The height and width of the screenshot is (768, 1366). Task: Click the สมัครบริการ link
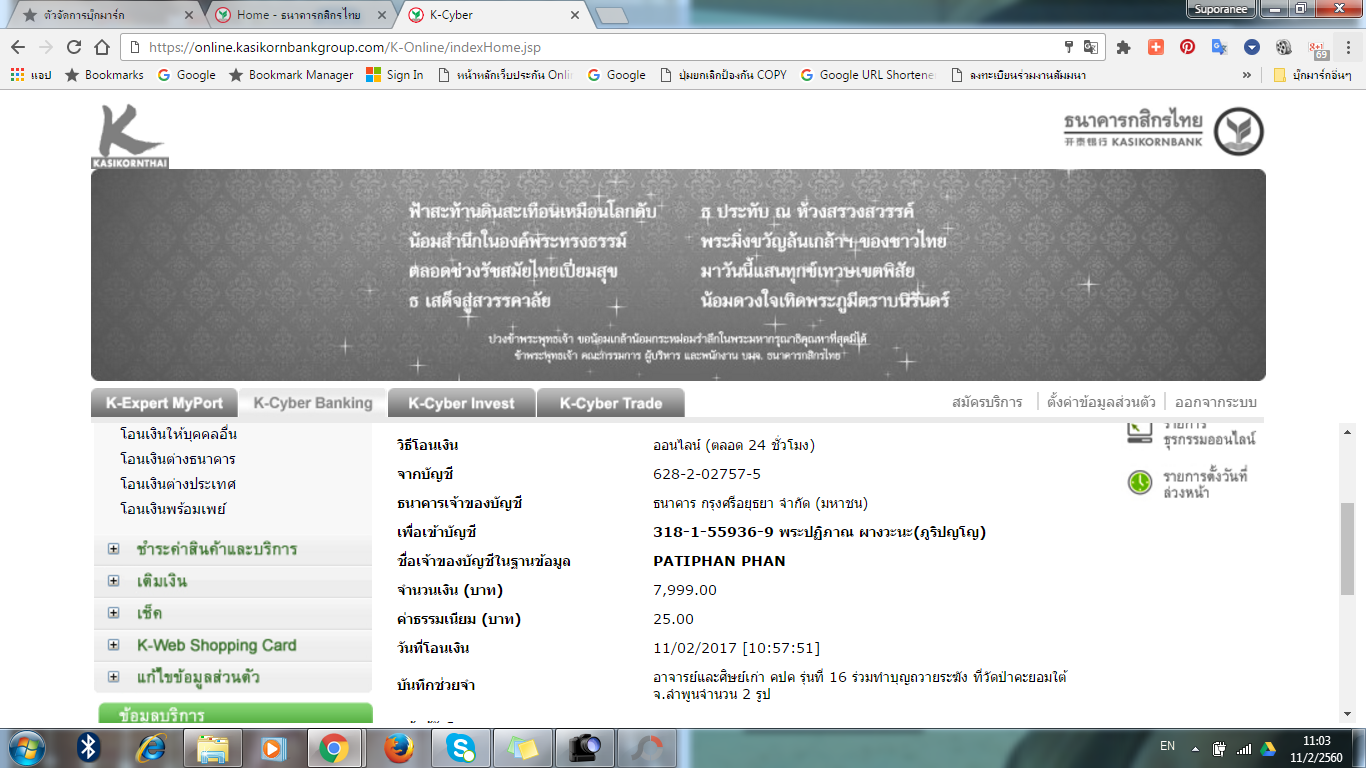pos(987,402)
